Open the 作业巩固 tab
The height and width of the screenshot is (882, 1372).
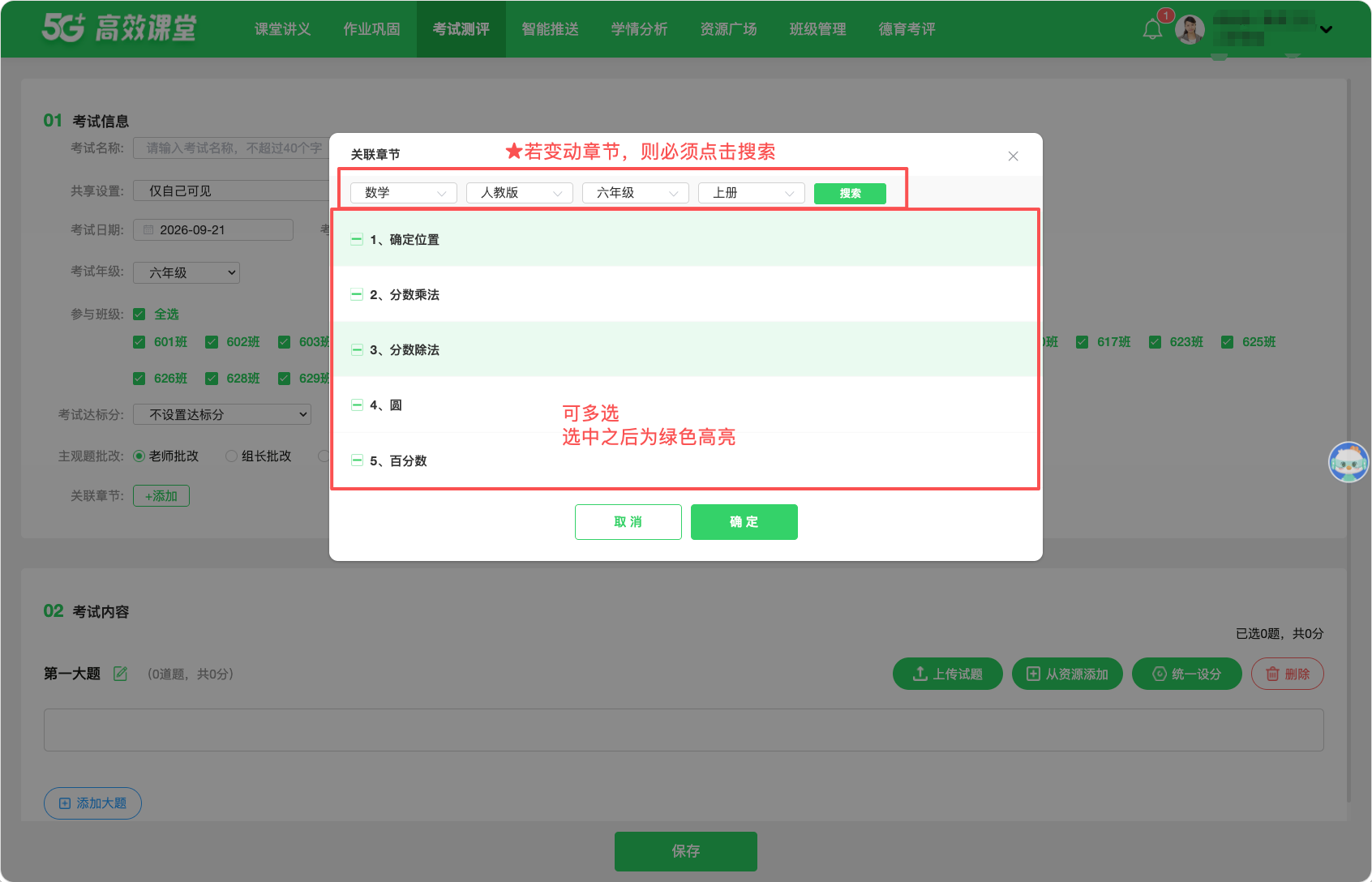point(372,29)
